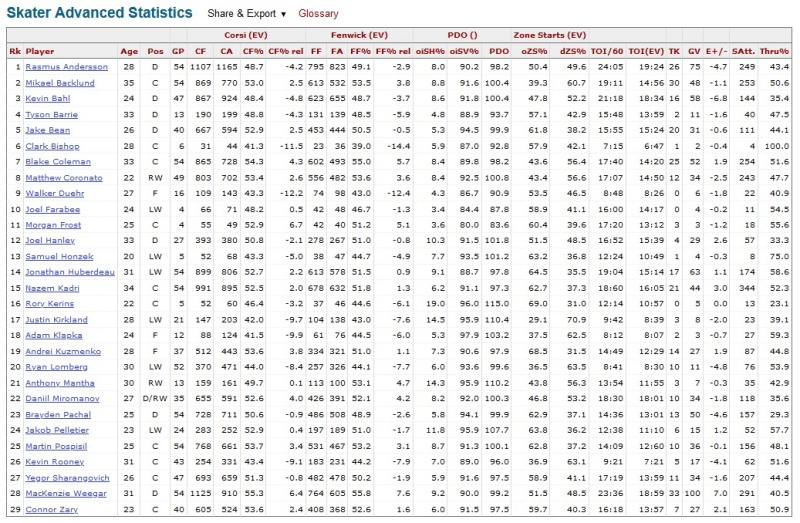Screen dimensions: 800x523
Task: Open Jonathan Huberdeau player page
Action: [70, 272]
